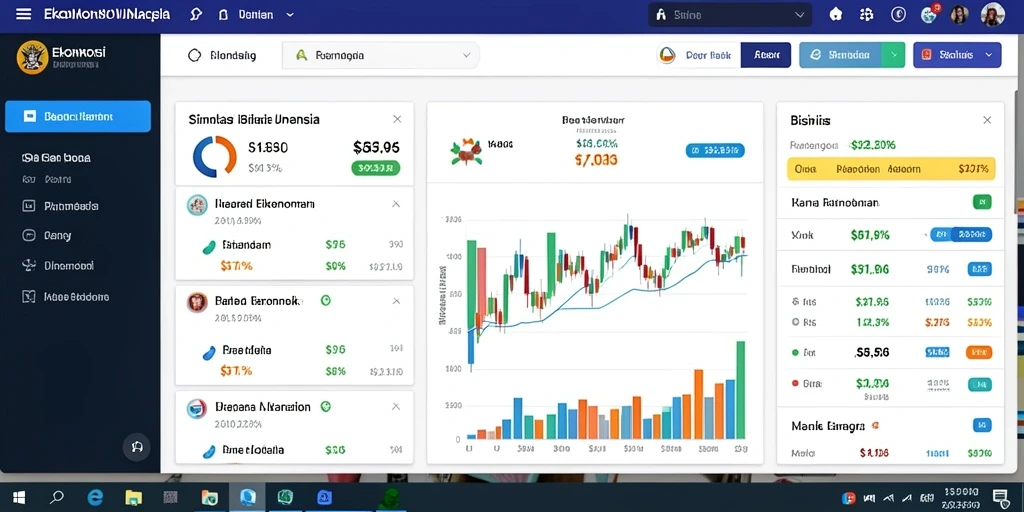Click the Sriine search field
Viewport: 1024px width, 512px height.
pyautogui.click(x=730, y=14)
